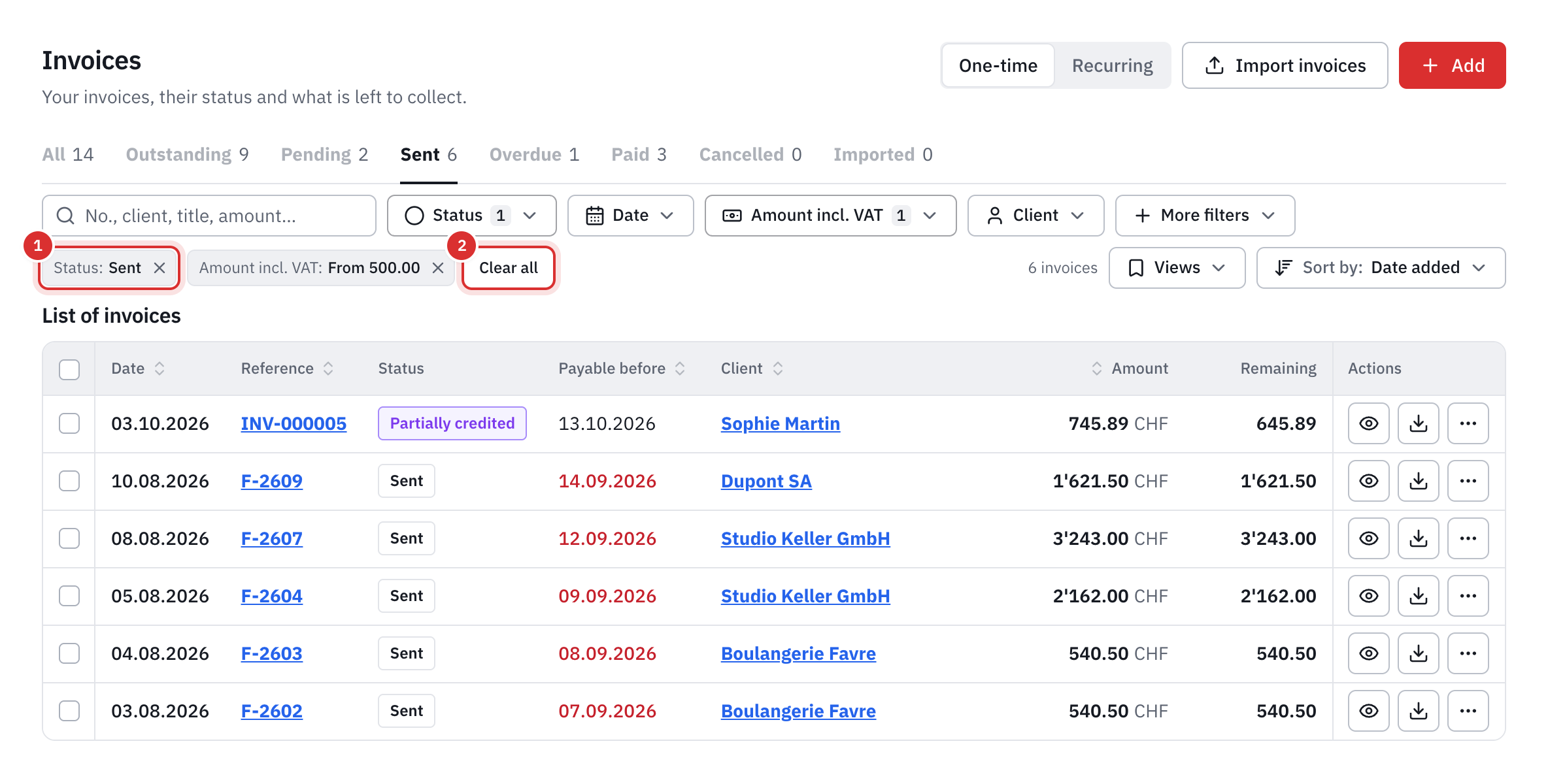Image resolution: width=1548 pixels, height=784 pixels.
Task: Open the Views dropdown
Action: coord(1177,268)
